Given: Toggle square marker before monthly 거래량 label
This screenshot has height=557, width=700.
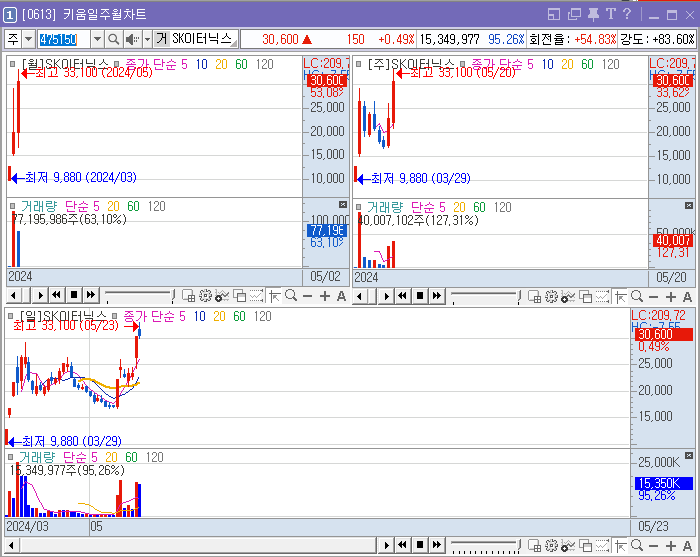Looking at the screenshot, I should pyautogui.click(x=12, y=206).
